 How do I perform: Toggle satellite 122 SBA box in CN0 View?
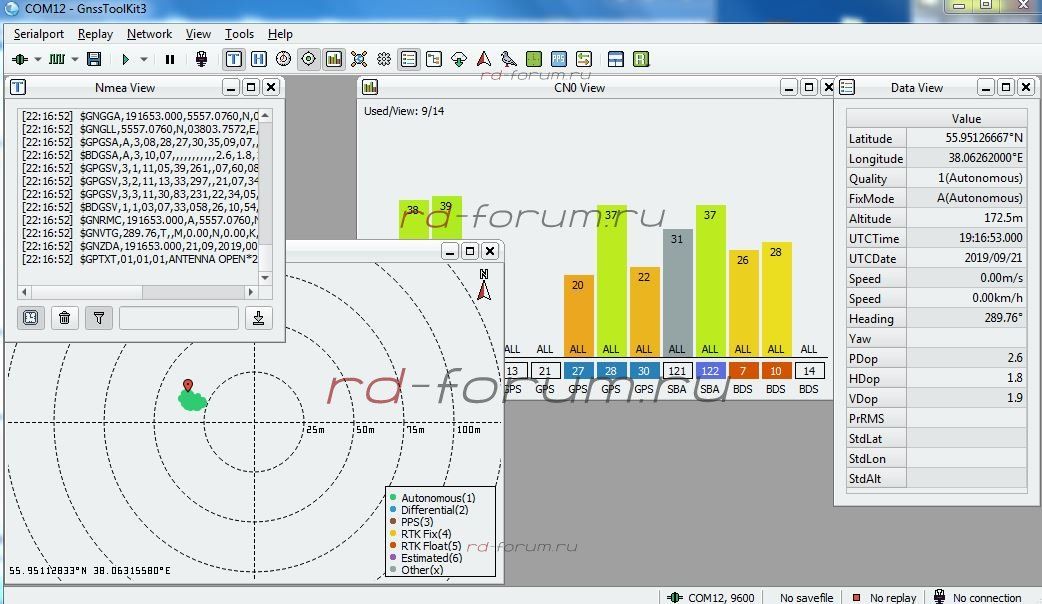click(710, 371)
